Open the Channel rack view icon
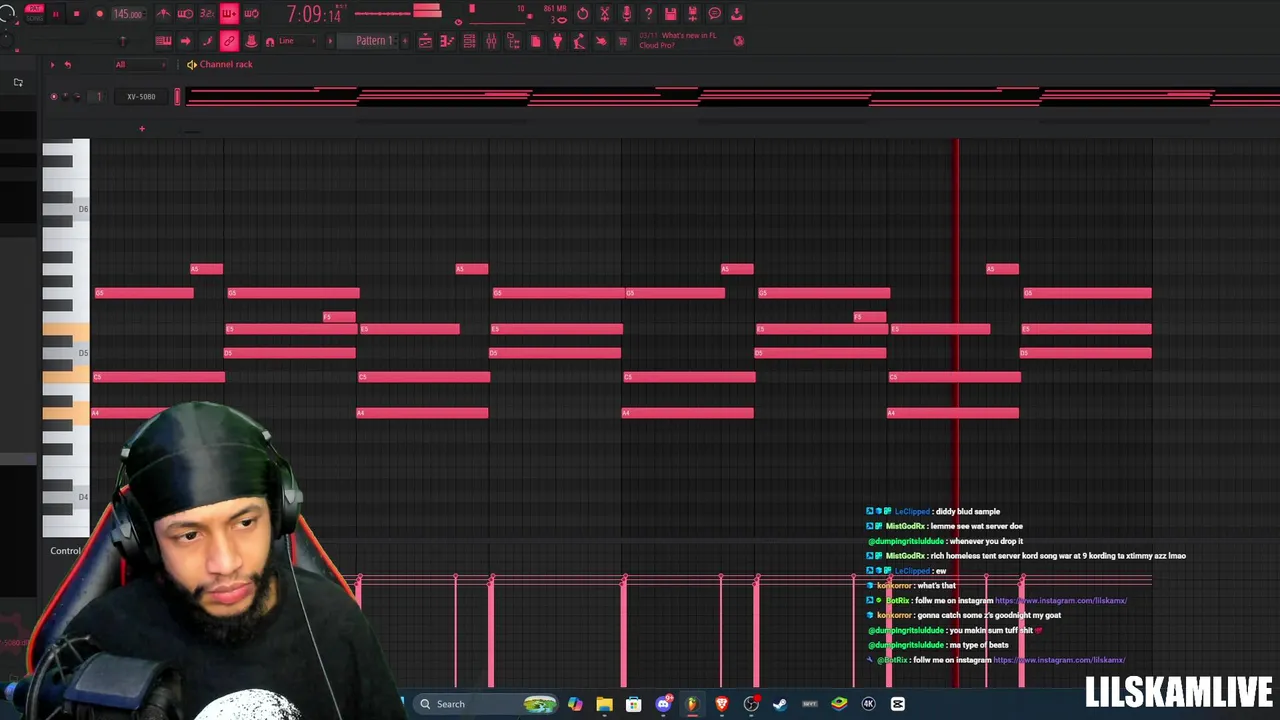Screen dimensions: 1280x720 (469, 41)
